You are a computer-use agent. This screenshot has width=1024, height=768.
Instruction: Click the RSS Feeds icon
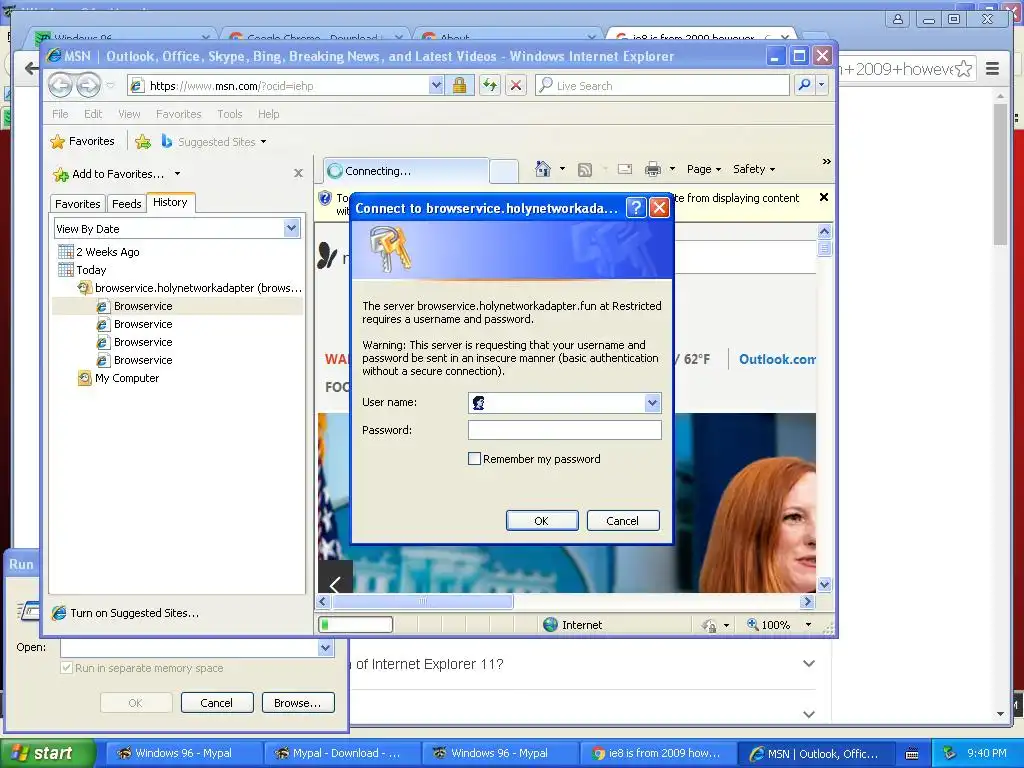(x=585, y=170)
